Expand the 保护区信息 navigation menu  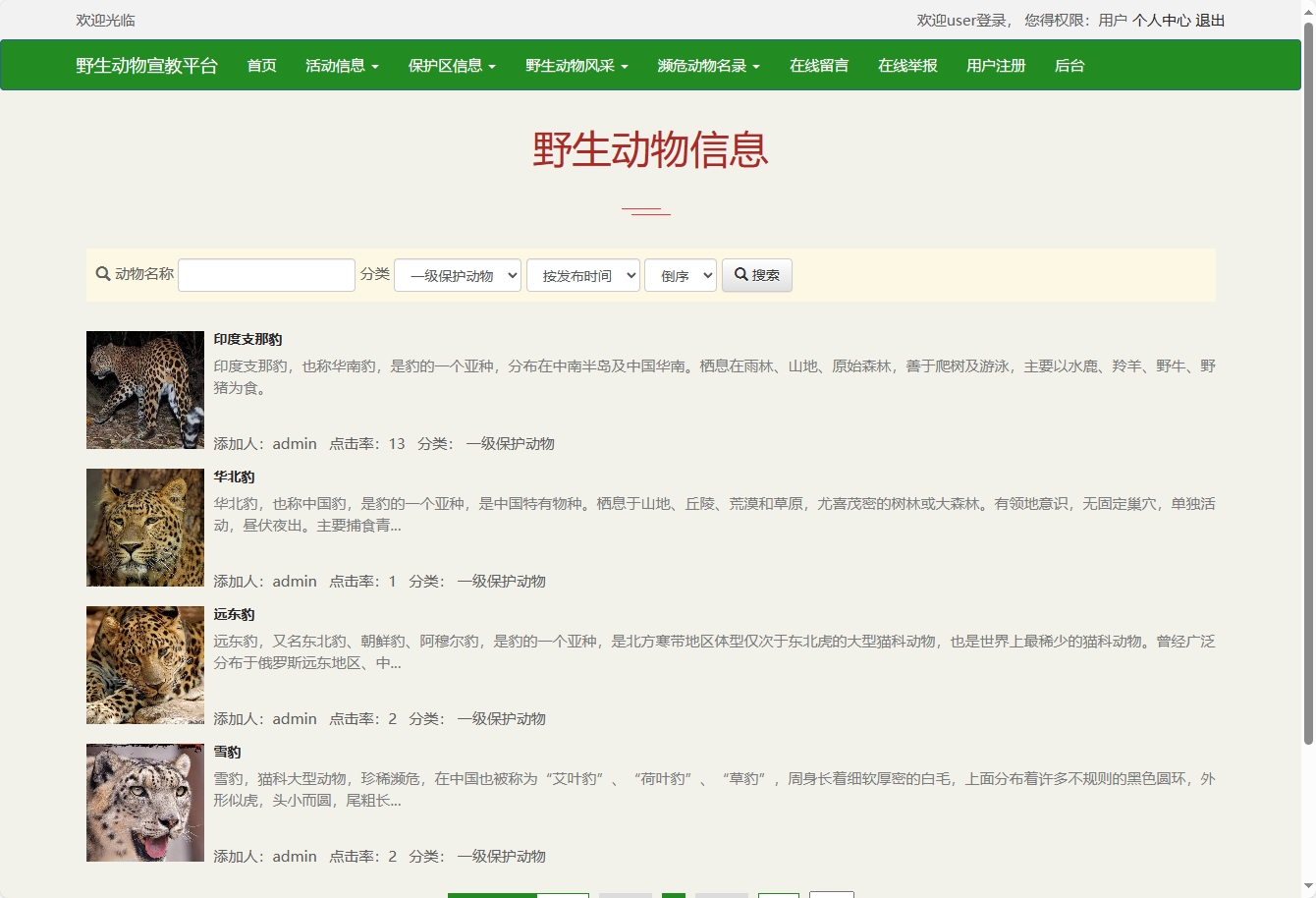click(451, 65)
